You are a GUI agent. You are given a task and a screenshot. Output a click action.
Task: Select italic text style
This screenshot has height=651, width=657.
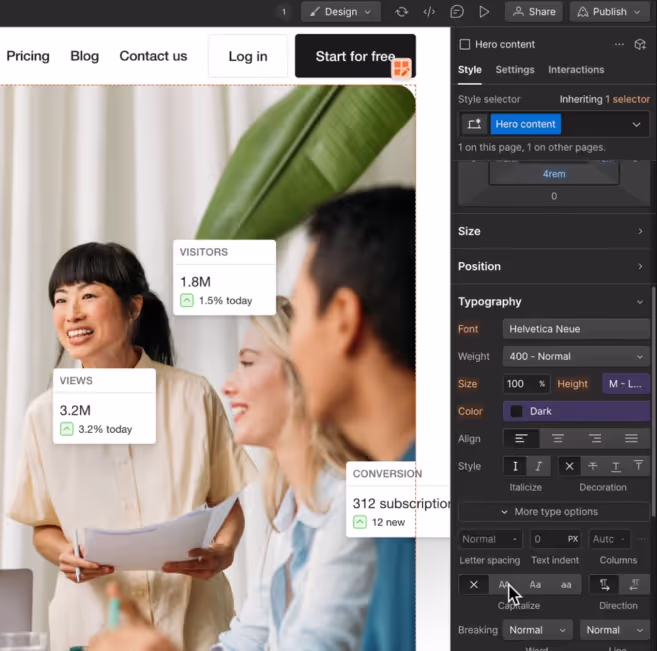(539, 466)
